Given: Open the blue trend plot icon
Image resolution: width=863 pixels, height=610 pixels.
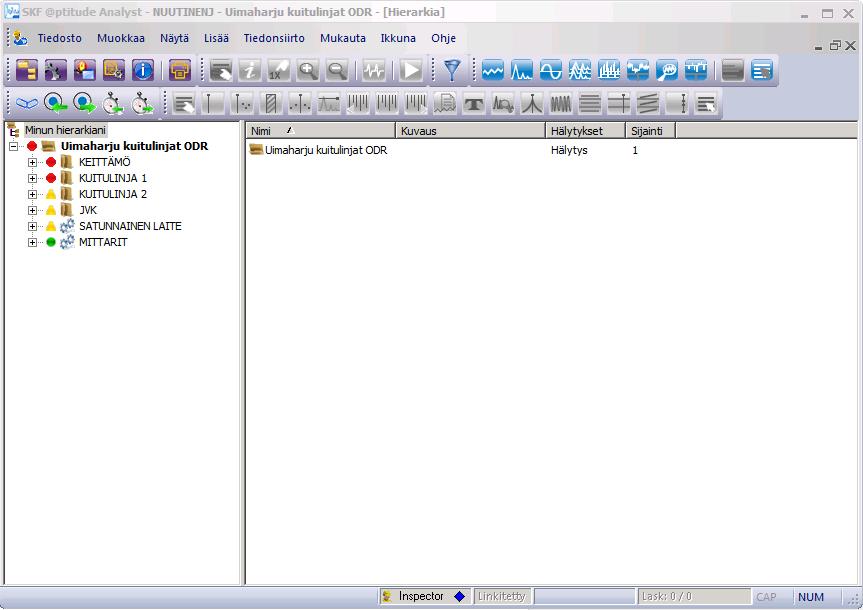Looking at the screenshot, I should coord(493,70).
